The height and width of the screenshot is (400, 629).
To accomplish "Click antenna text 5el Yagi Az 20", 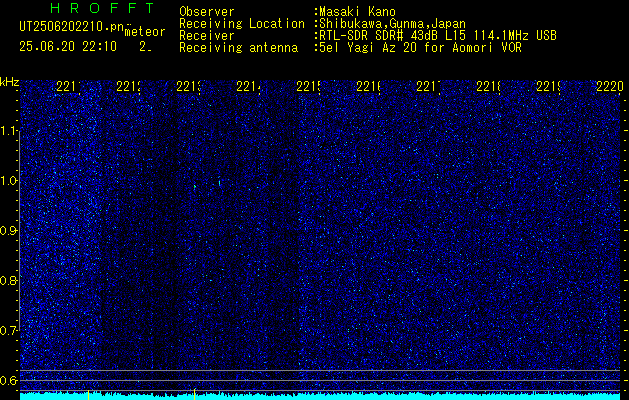I will pyautogui.click(x=366, y=48).
